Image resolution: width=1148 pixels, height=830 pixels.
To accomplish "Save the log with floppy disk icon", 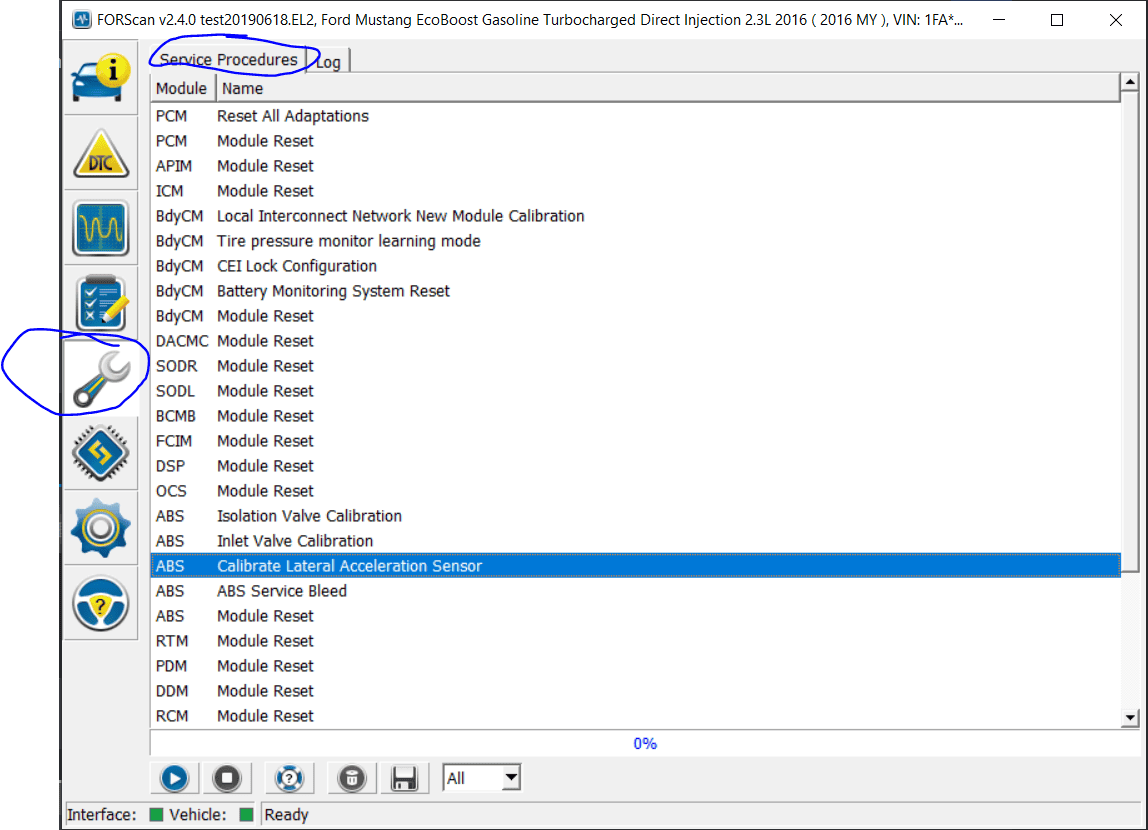I will pos(404,778).
